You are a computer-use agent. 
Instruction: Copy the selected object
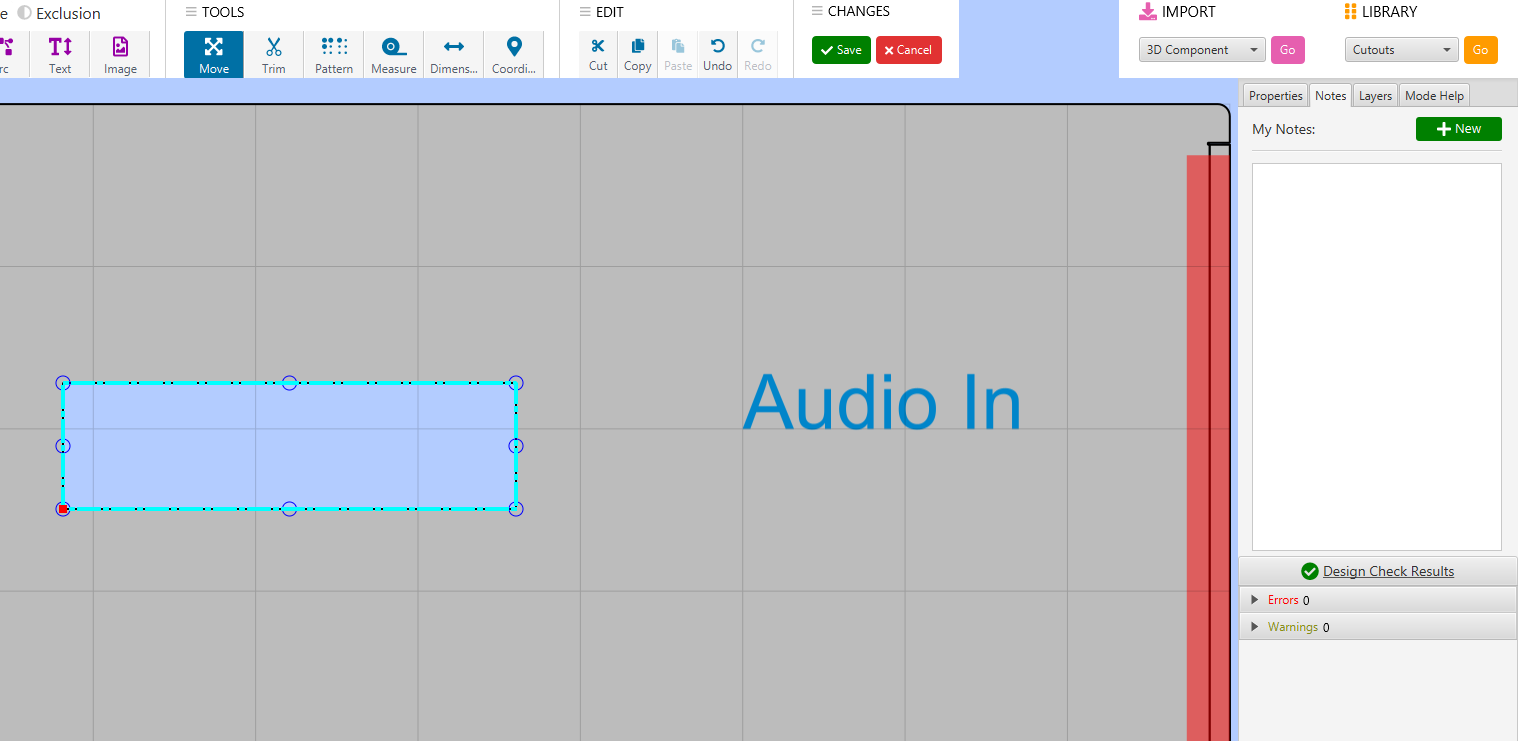pos(637,54)
